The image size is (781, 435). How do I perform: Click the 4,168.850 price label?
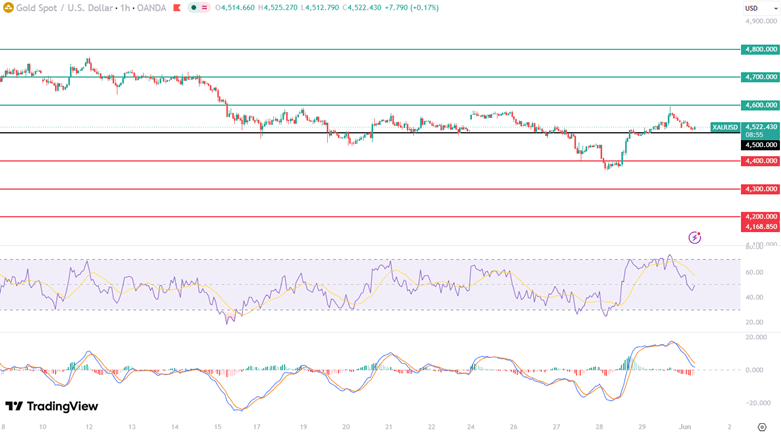click(760, 227)
